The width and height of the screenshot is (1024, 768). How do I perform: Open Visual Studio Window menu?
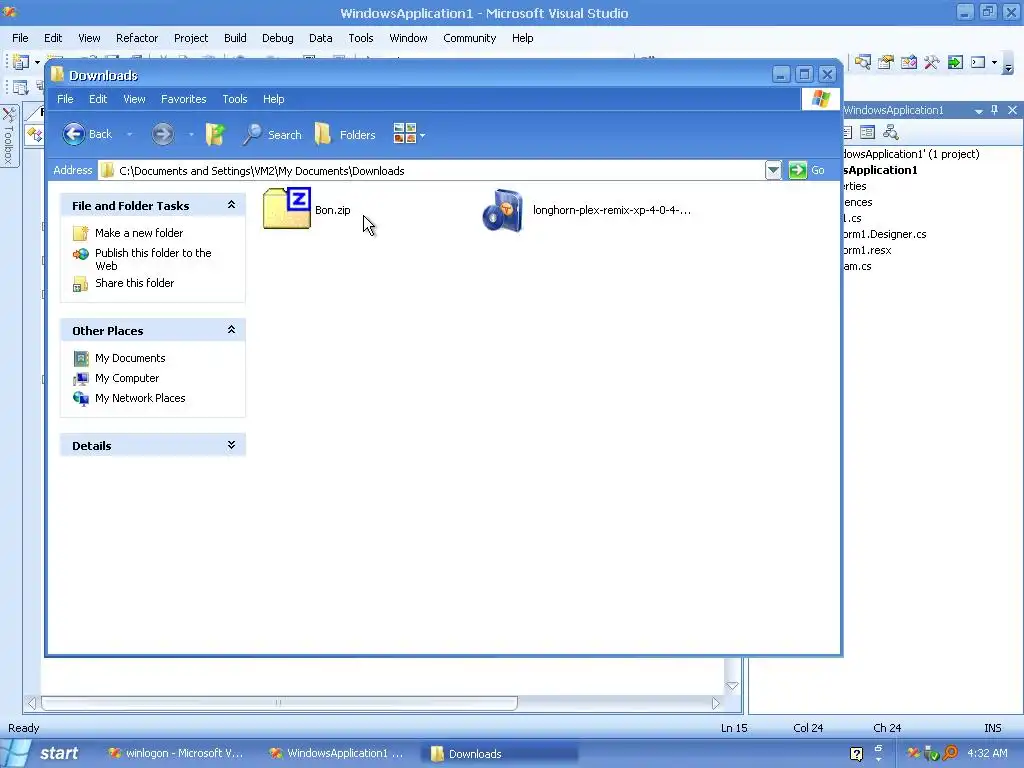pyautogui.click(x=408, y=38)
